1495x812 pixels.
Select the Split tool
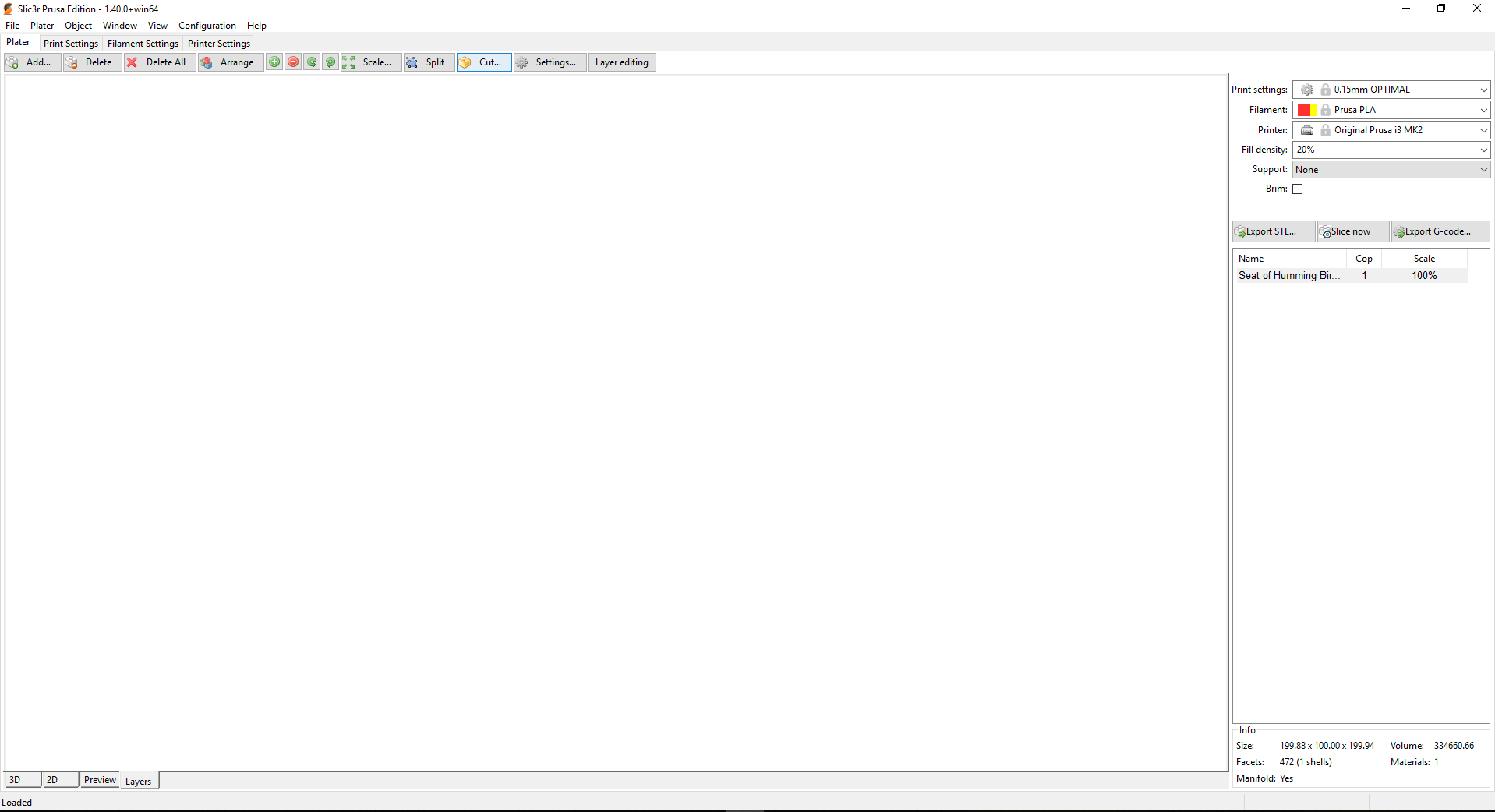point(428,62)
